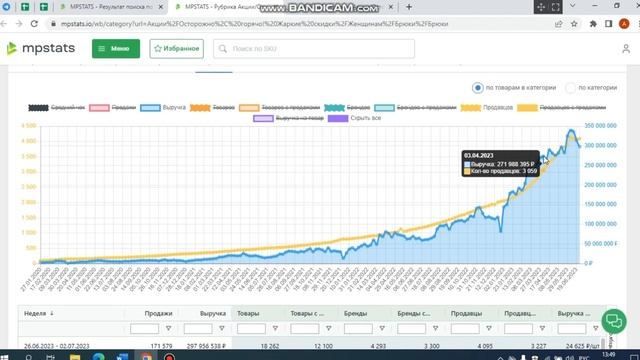This screenshot has height=360, width=640.
Task: Open Windows Start menu
Action: click(4, 357)
